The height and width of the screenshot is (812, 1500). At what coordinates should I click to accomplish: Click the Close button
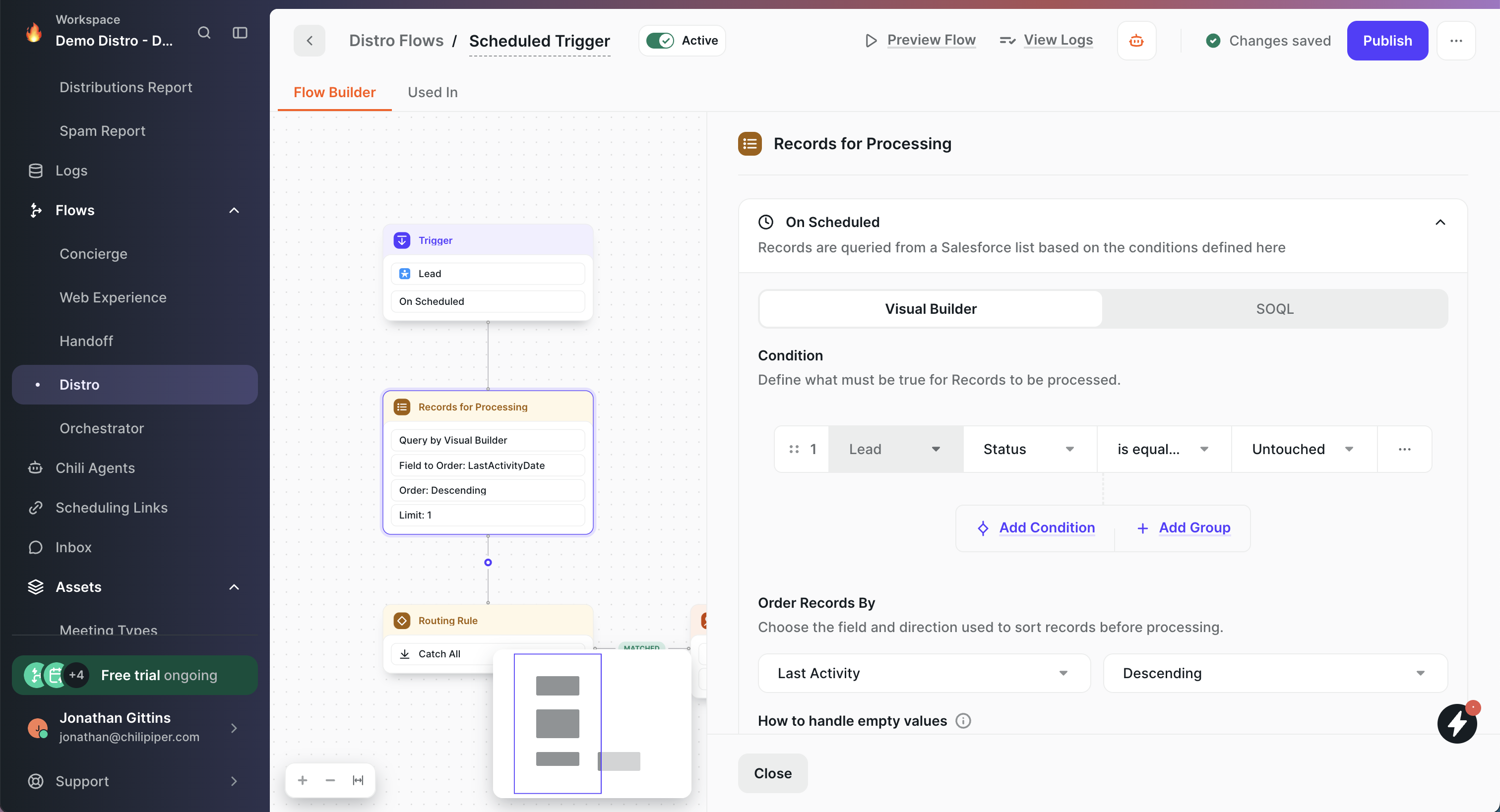(772, 773)
